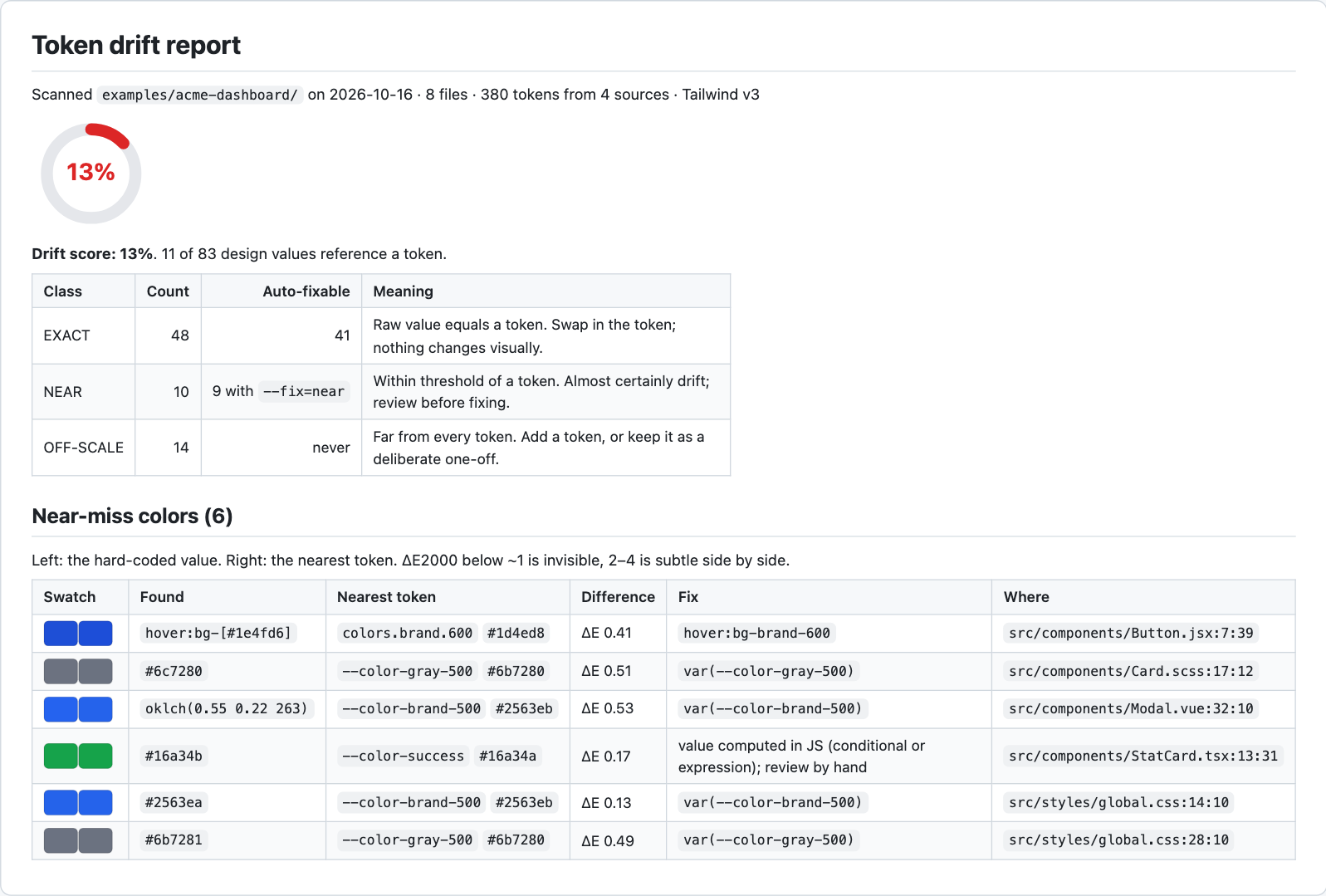The image size is (1326, 896).
Task: Select the examples/acme-dashboard/ path chip
Action: [200, 95]
